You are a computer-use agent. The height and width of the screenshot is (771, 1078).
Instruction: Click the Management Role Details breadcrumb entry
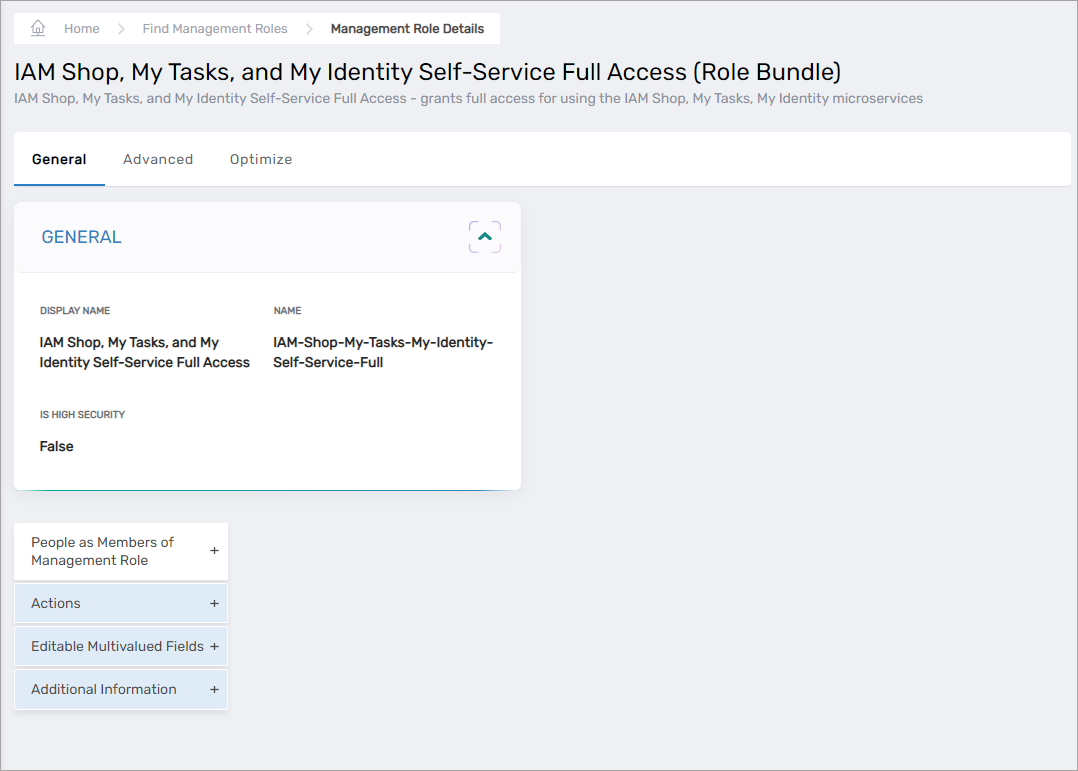407,28
